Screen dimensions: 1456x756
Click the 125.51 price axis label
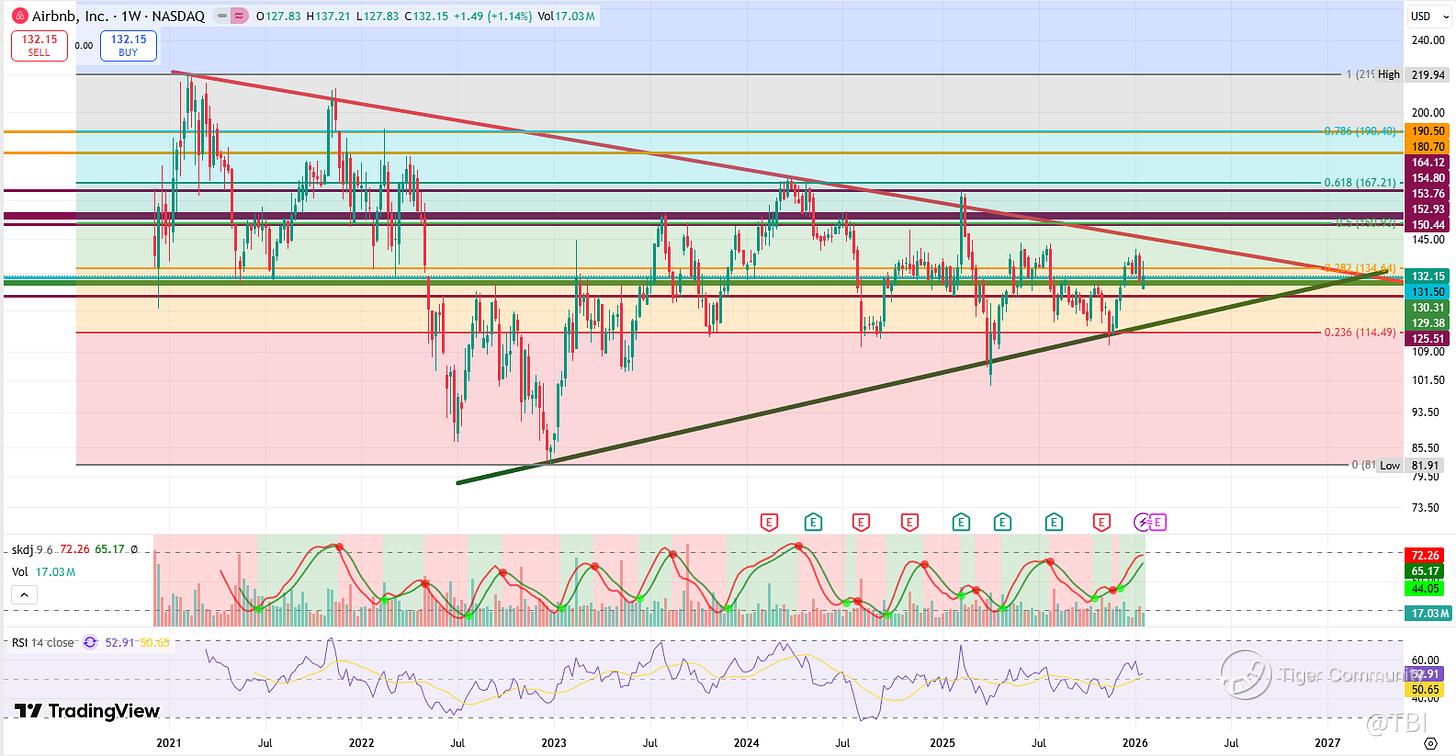point(1427,338)
